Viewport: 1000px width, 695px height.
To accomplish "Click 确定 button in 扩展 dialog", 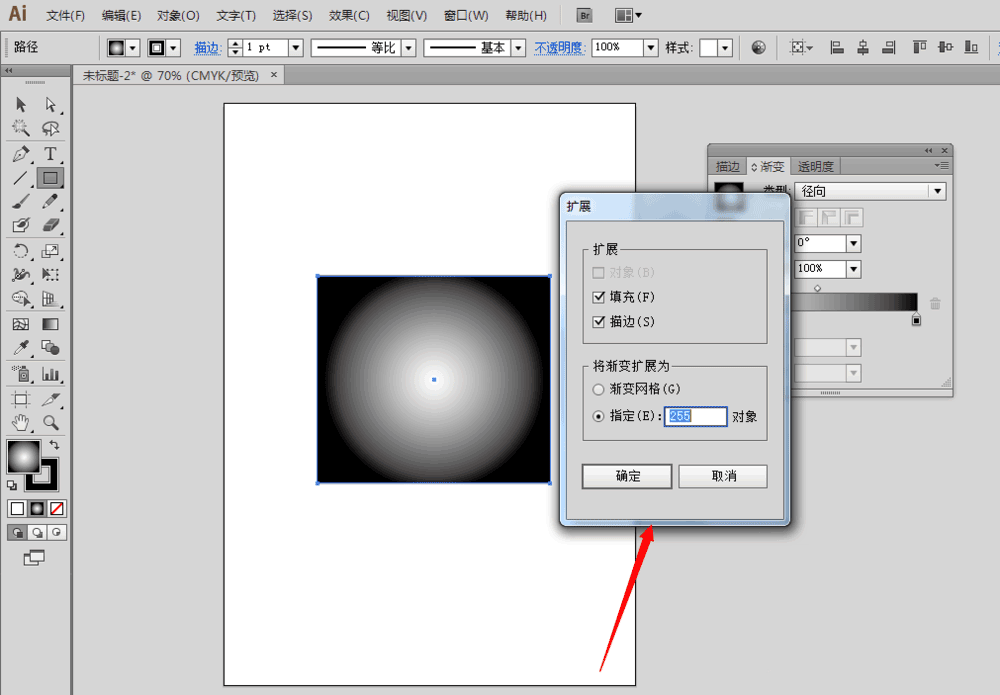I will (x=627, y=476).
